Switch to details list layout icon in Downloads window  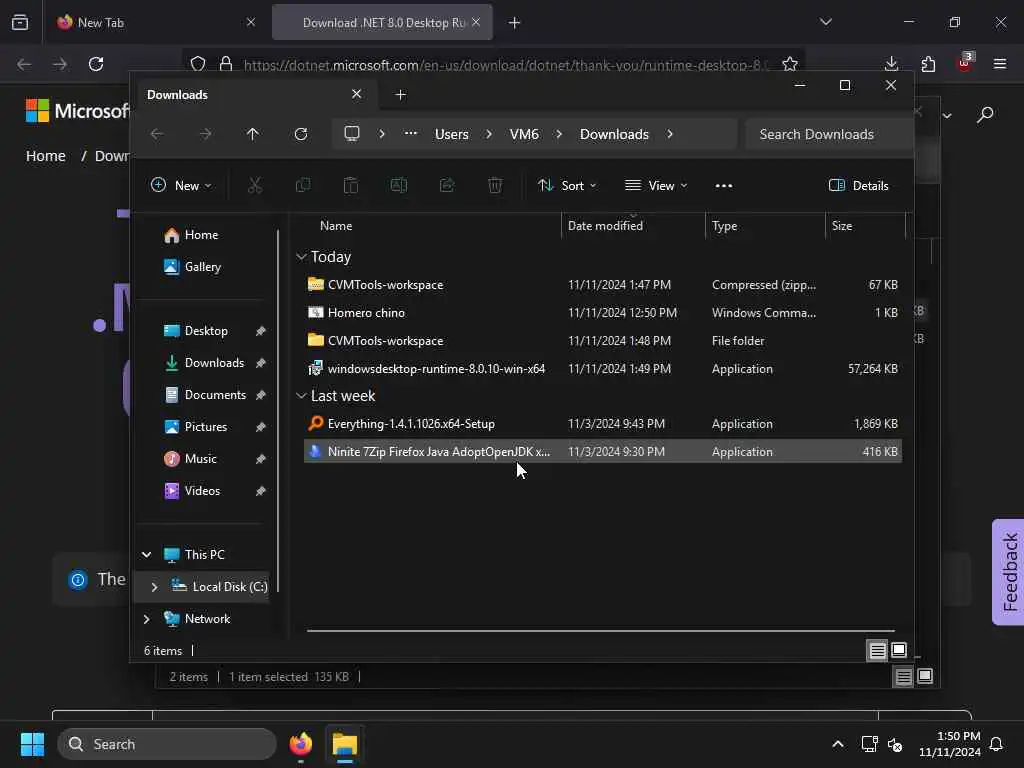[877, 650]
